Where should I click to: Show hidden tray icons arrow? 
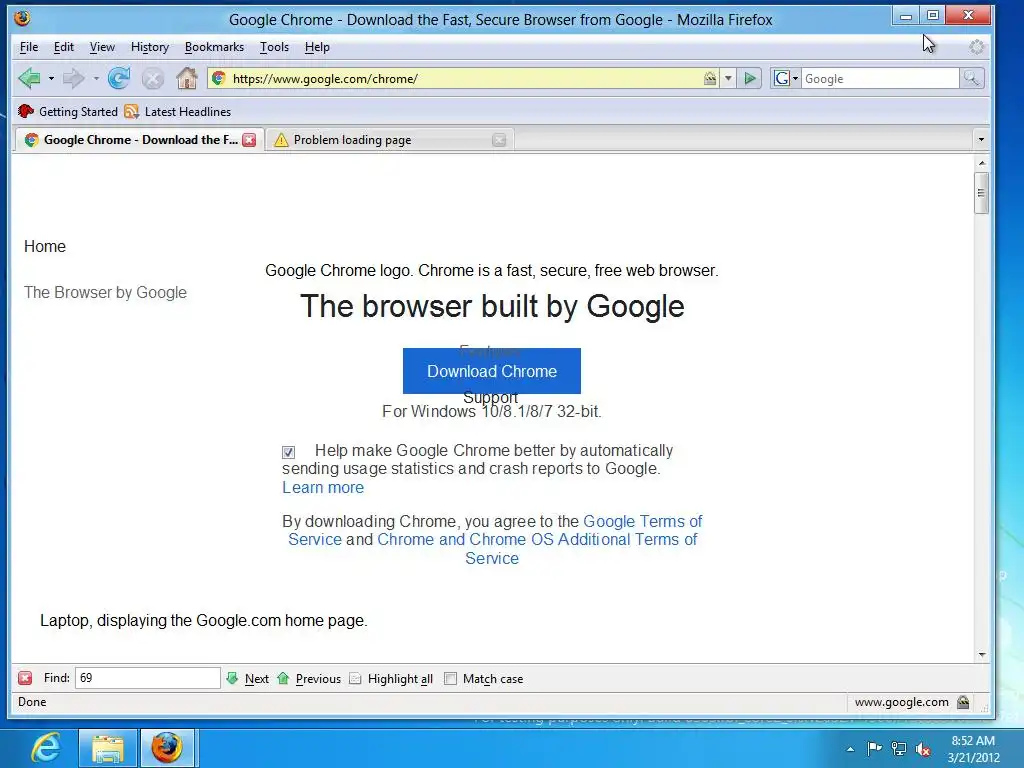(x=850, y=749)
